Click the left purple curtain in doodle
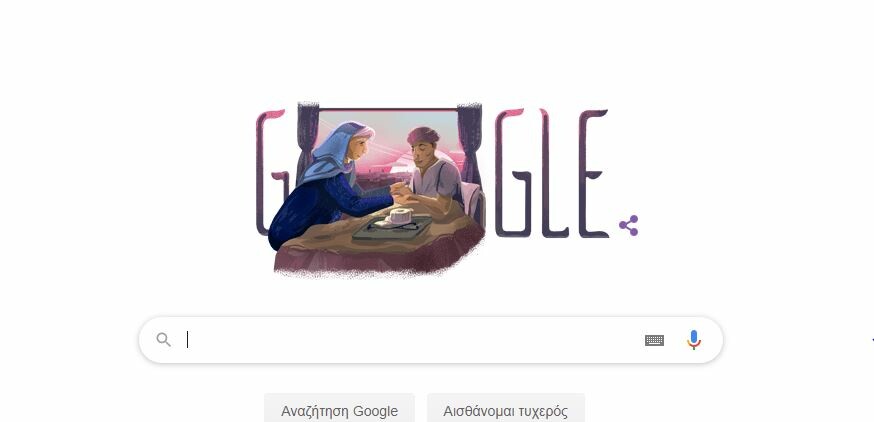The height and width of the screenshot is (422, 874). click(308, 137)
